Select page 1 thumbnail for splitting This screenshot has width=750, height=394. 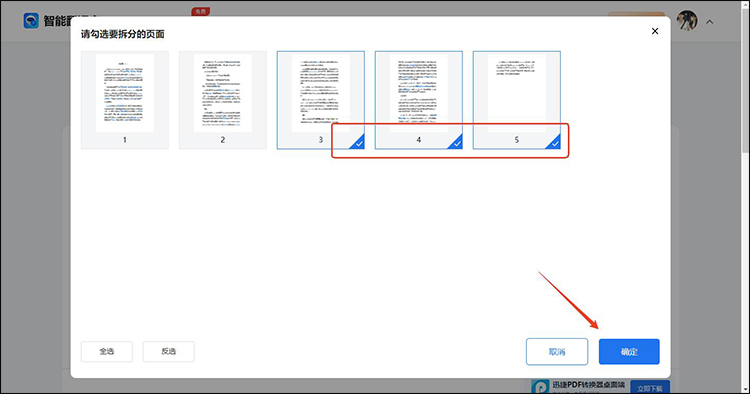[x=125, y=100]
